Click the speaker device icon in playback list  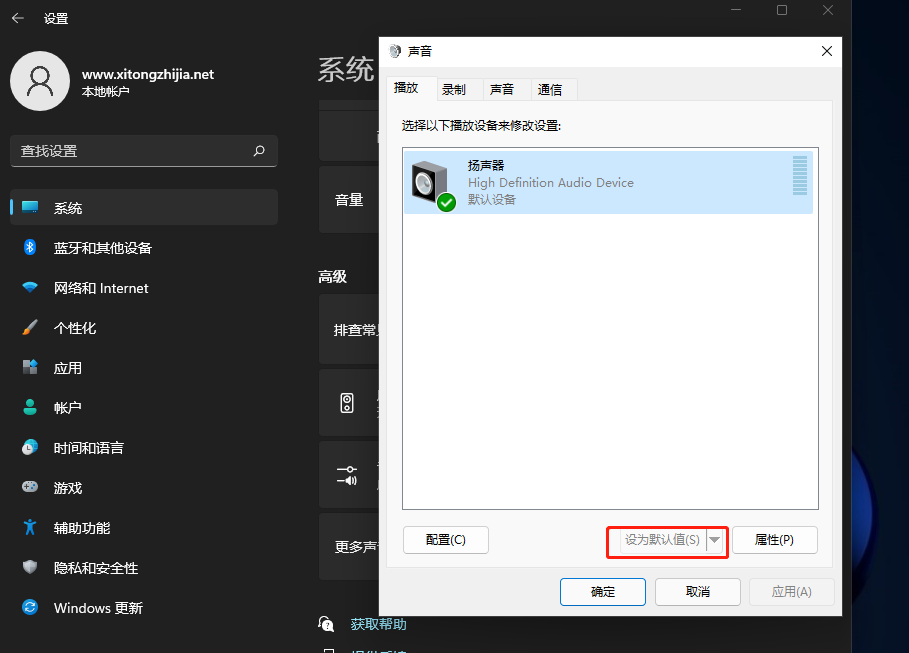(433, 185)
